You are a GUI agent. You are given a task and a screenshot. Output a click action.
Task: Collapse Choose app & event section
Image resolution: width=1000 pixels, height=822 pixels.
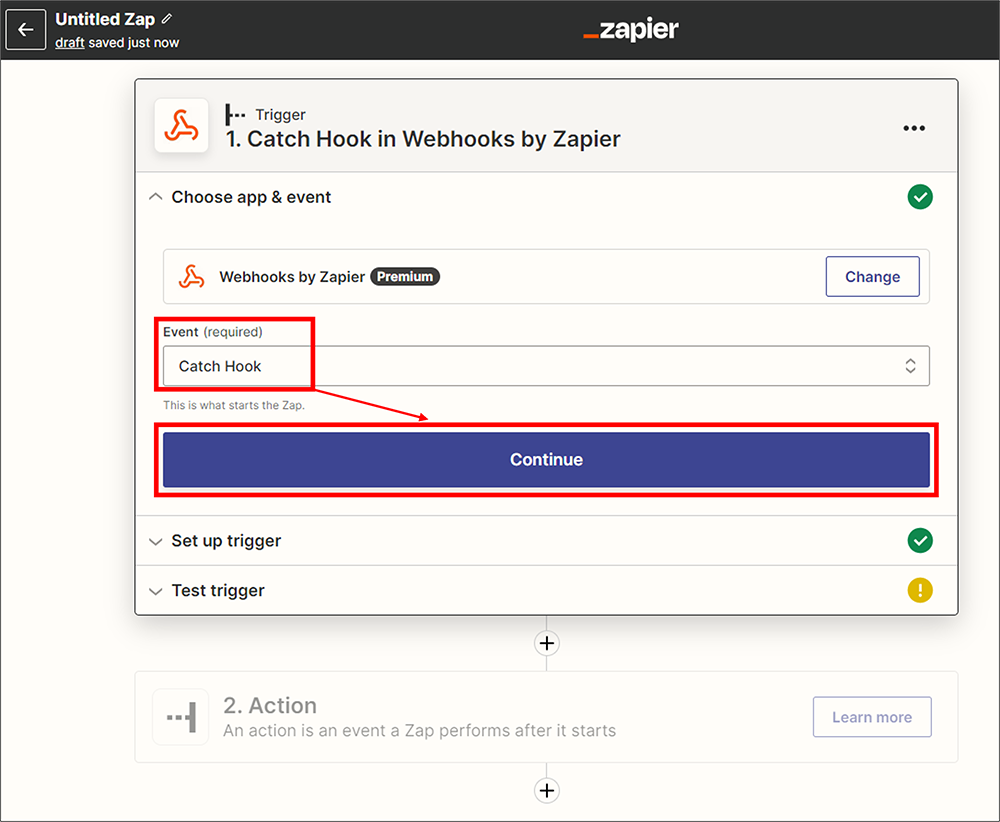click(x=156, y=197)
